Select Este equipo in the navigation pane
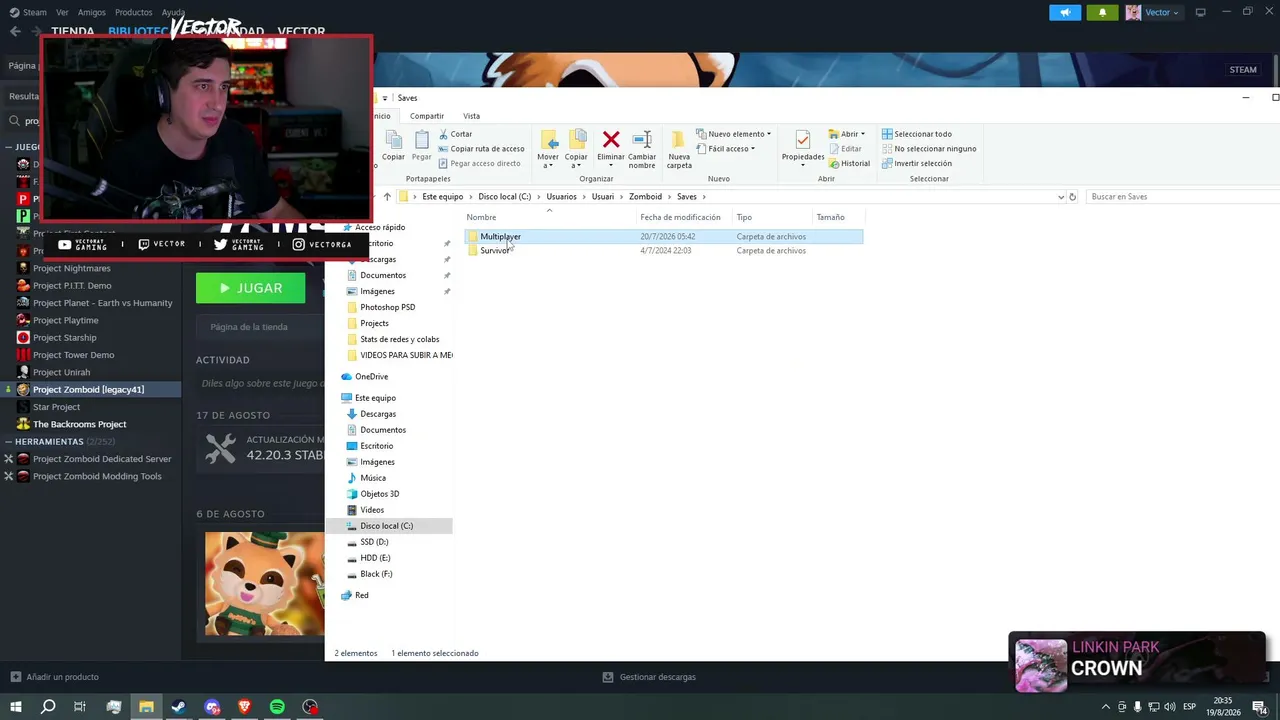Viewport: 1280px width, 720px height. click(375, 398)
